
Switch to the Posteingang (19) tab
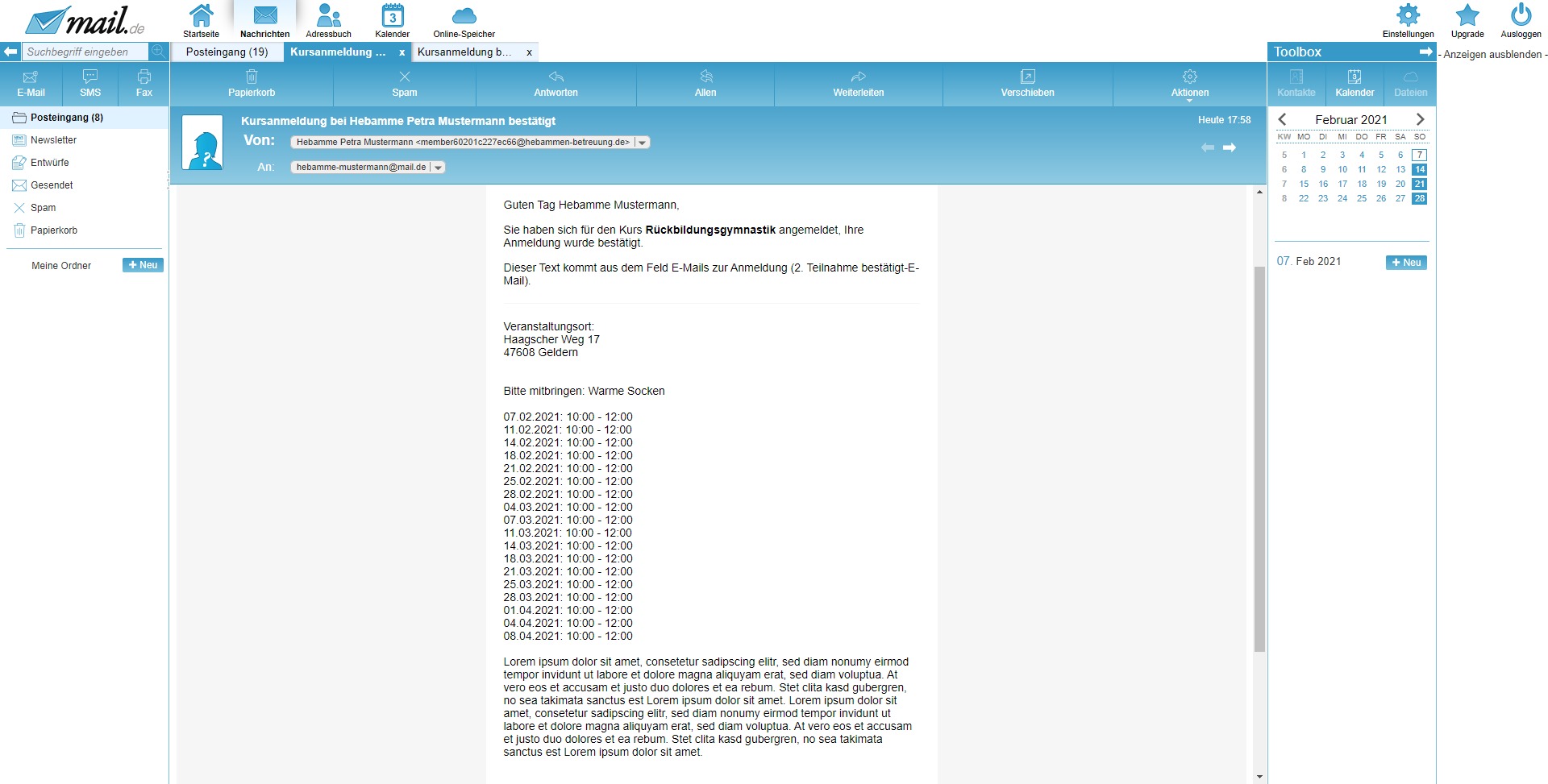coord(227,52)
